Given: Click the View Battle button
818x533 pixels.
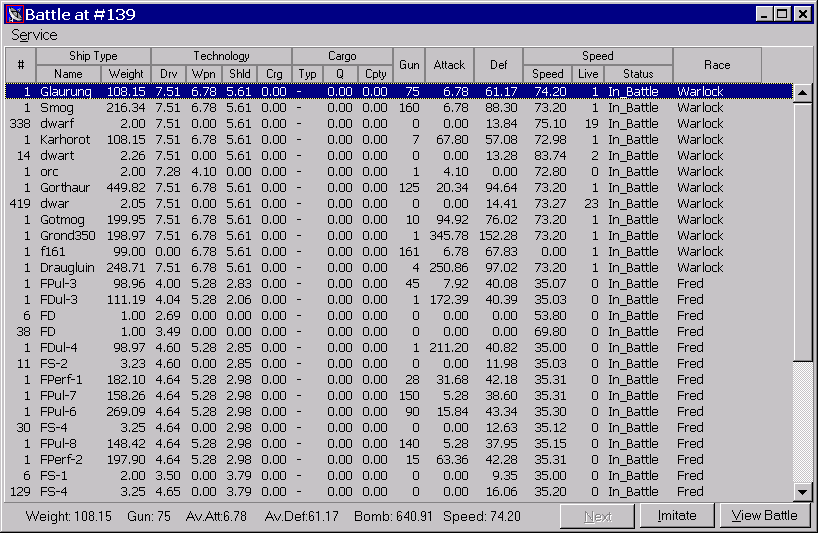Looking at the screenshot, I should (x=764, y=516).
